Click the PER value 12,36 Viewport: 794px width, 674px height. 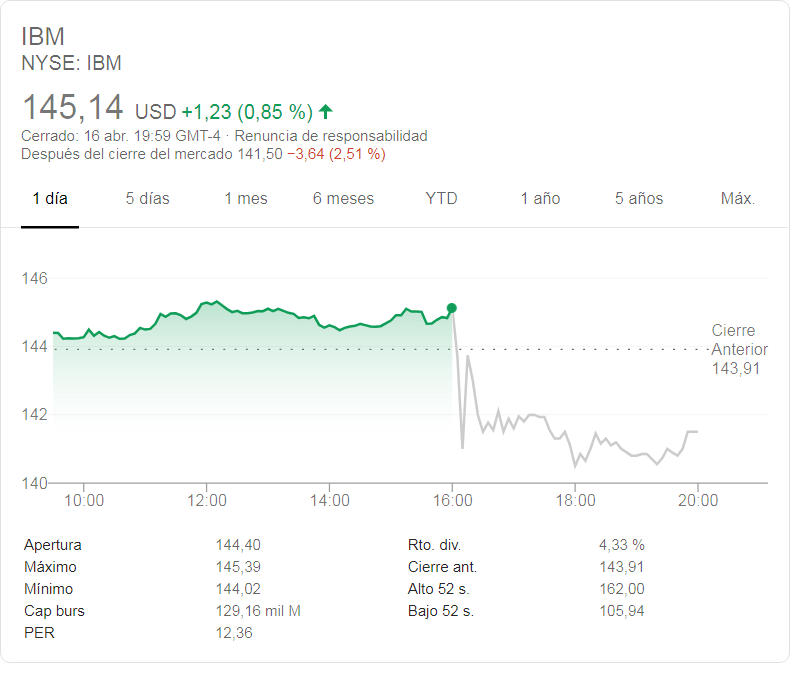234,633
